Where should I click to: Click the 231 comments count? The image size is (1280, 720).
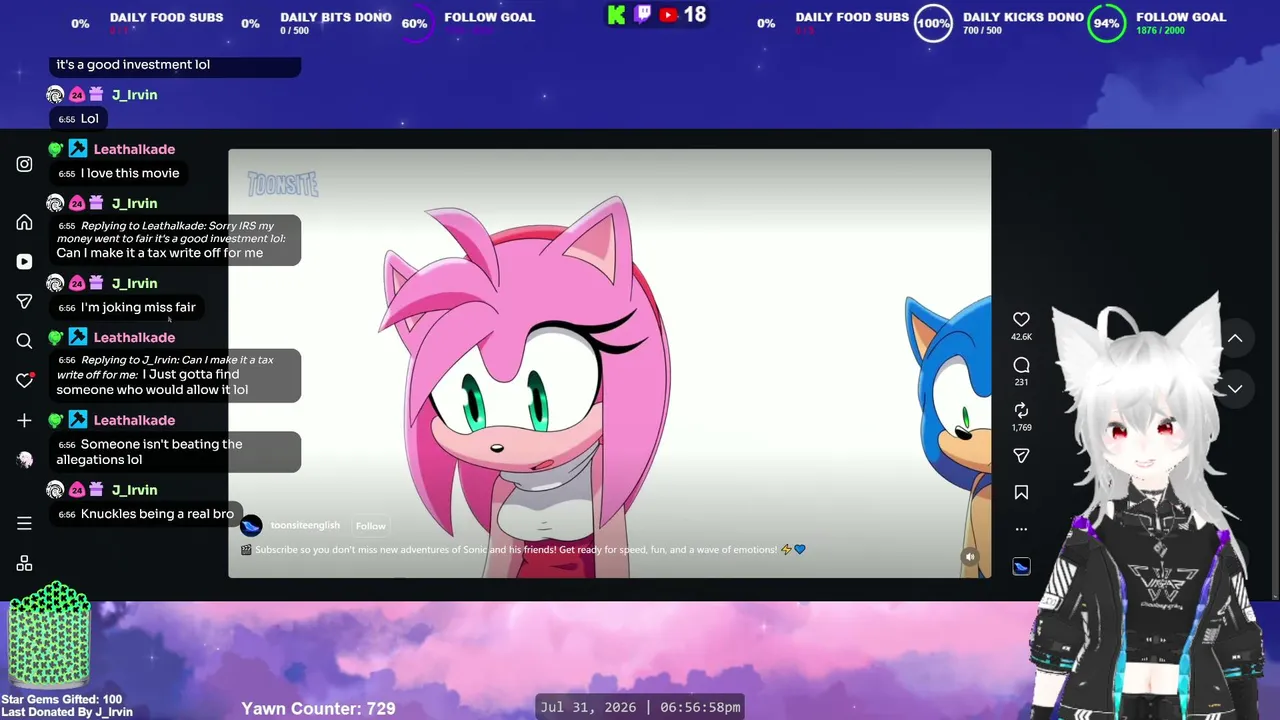pos(1021,382)
